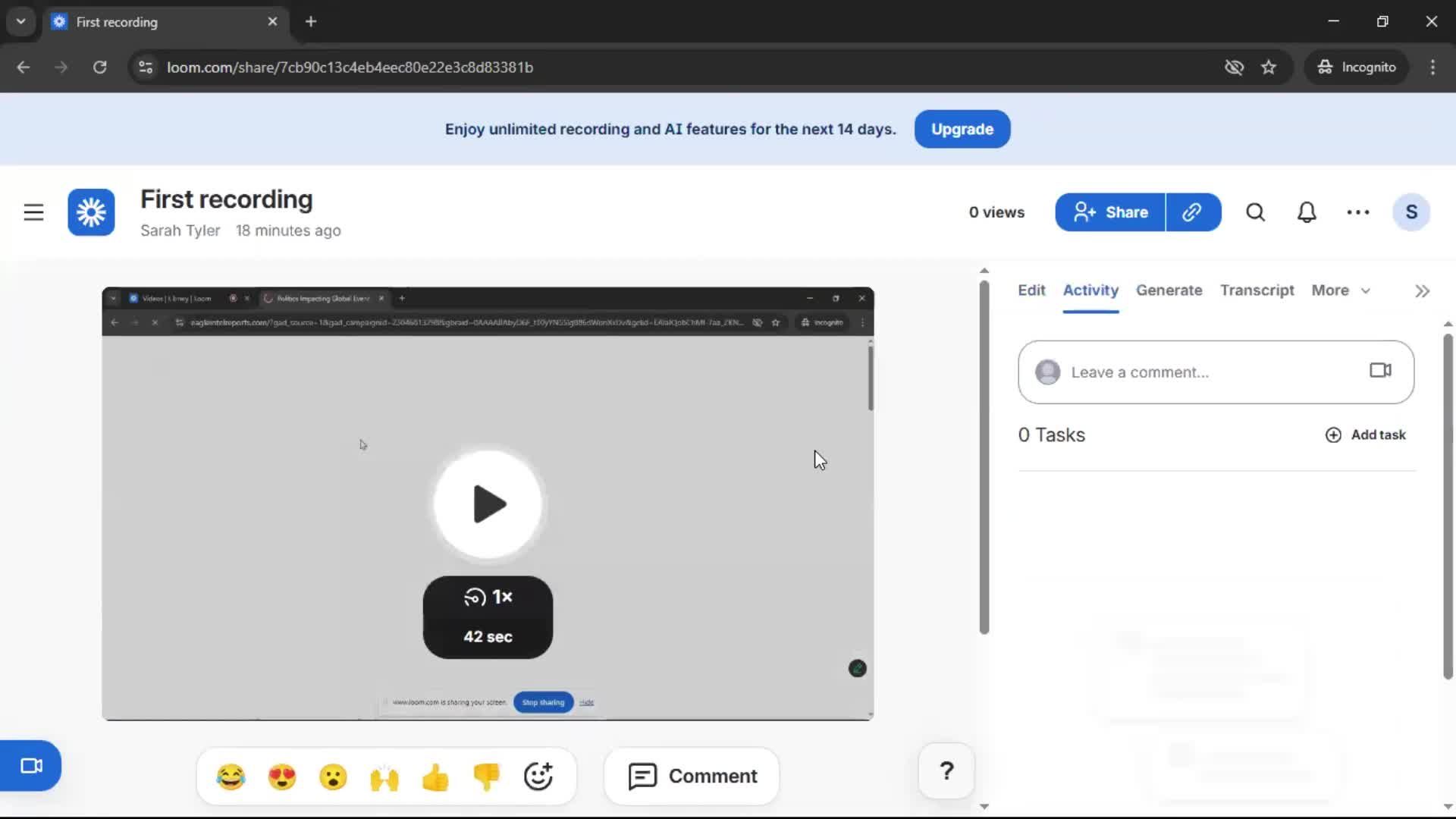View your notifications

pos(1307,212)
